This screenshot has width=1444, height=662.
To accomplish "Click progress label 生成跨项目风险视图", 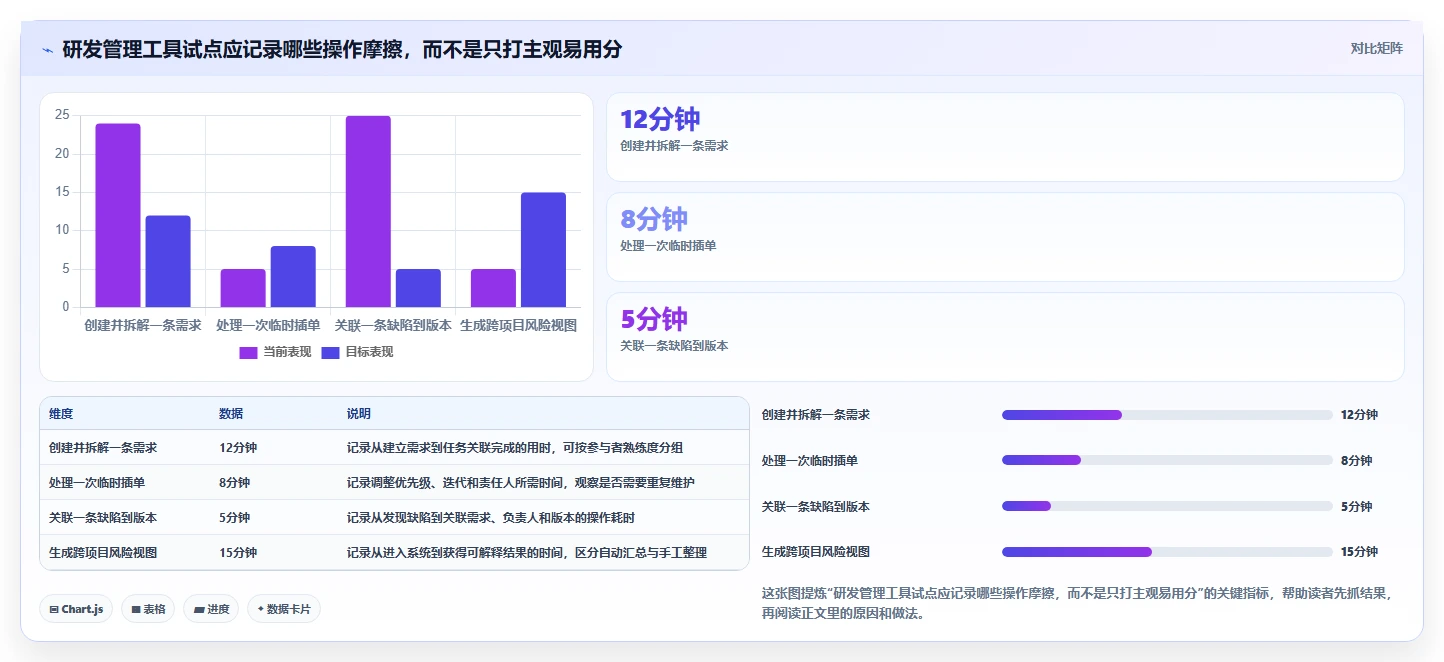I will pyautogui.click(x=816, y=552).
